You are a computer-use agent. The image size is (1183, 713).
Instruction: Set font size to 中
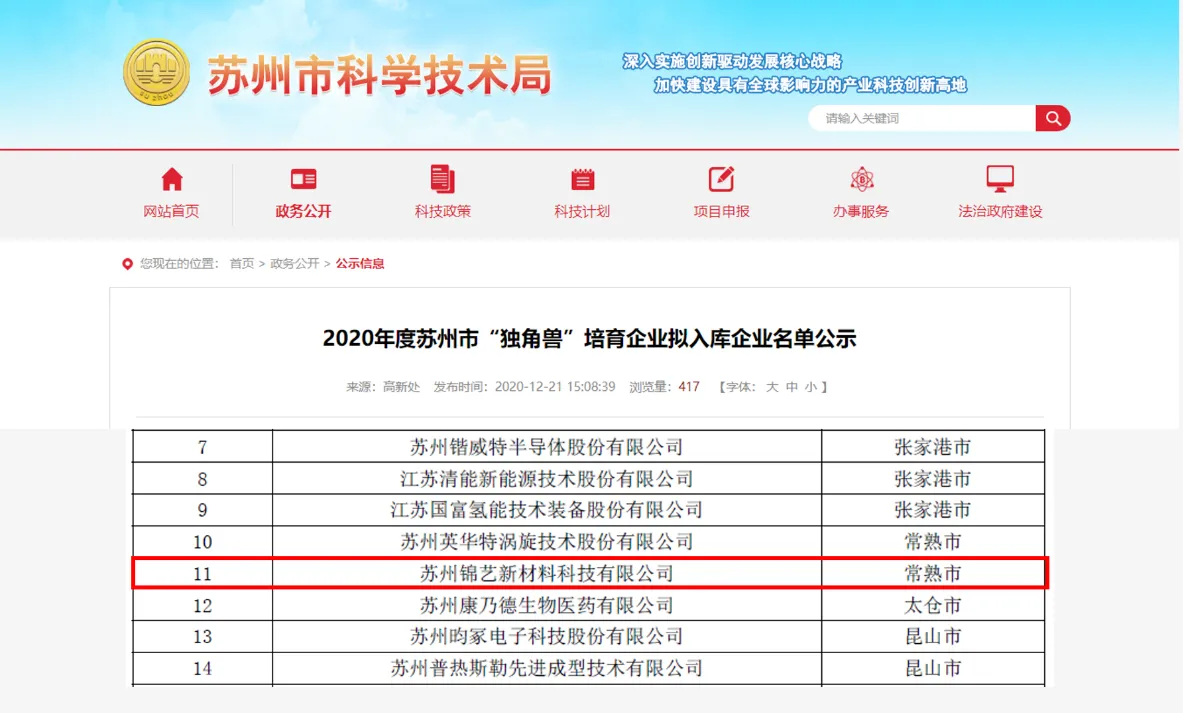tap(791, 387)
